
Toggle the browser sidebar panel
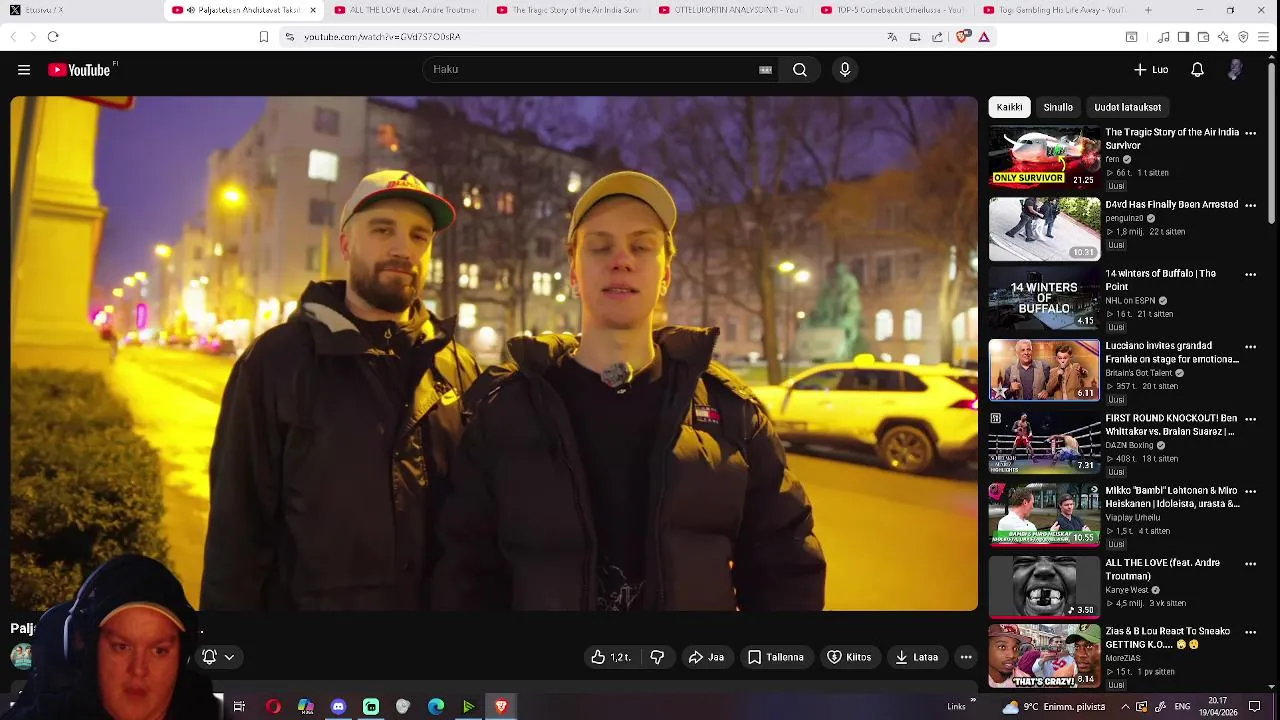pos(1183,37)
